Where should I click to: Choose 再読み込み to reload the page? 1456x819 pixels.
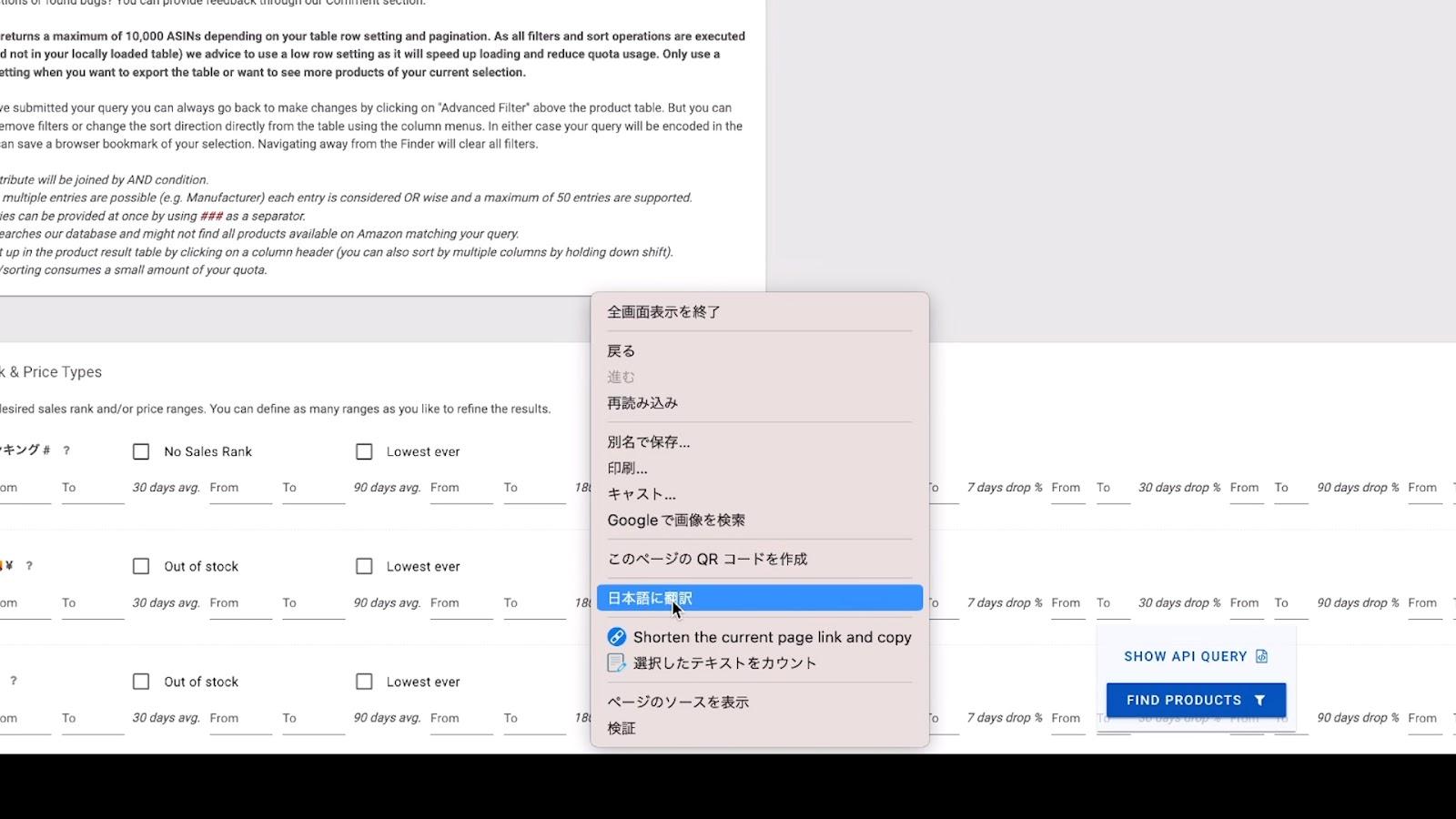[x=642, y=403]
